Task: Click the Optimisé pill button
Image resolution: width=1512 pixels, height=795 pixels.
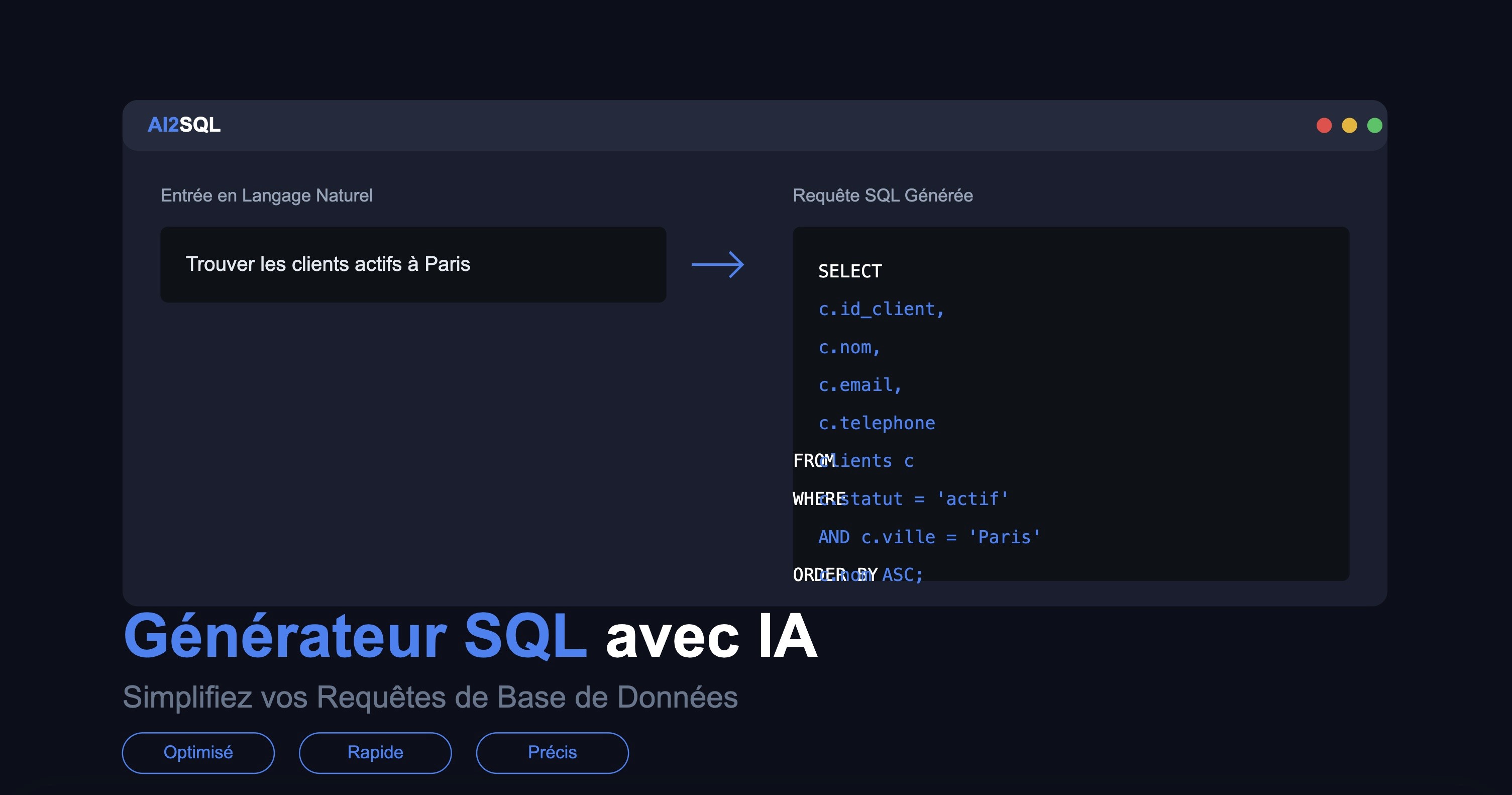Action: tap(198, 752)
